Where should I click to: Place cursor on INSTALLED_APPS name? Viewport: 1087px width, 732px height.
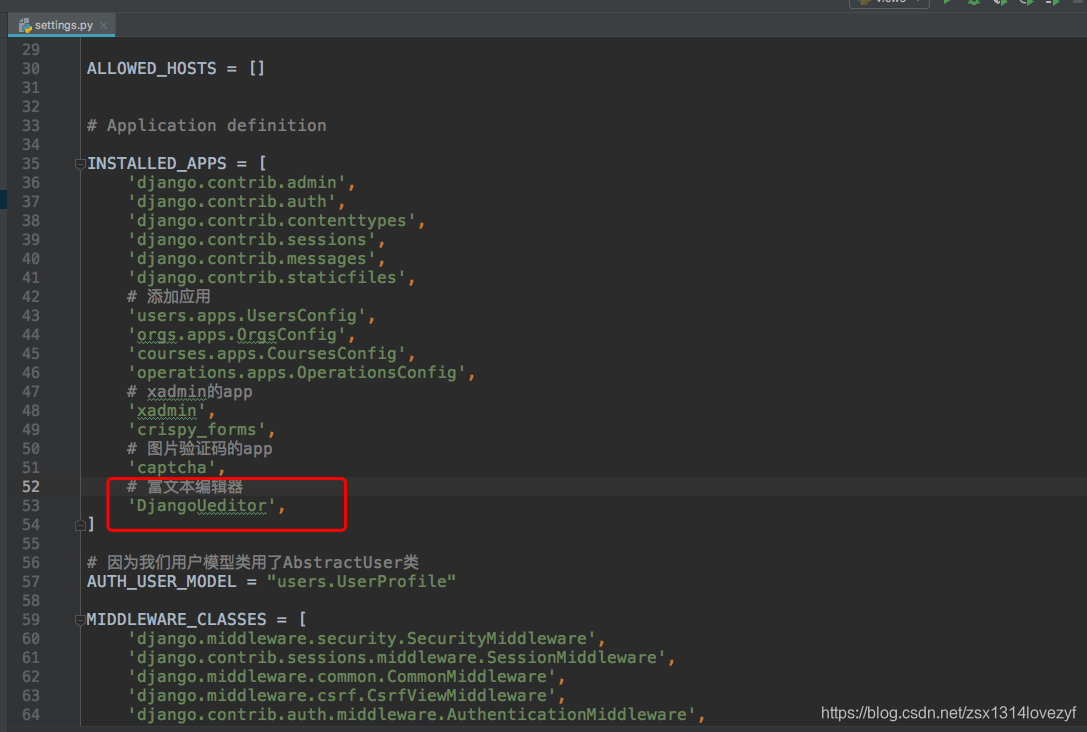point(157,164)
